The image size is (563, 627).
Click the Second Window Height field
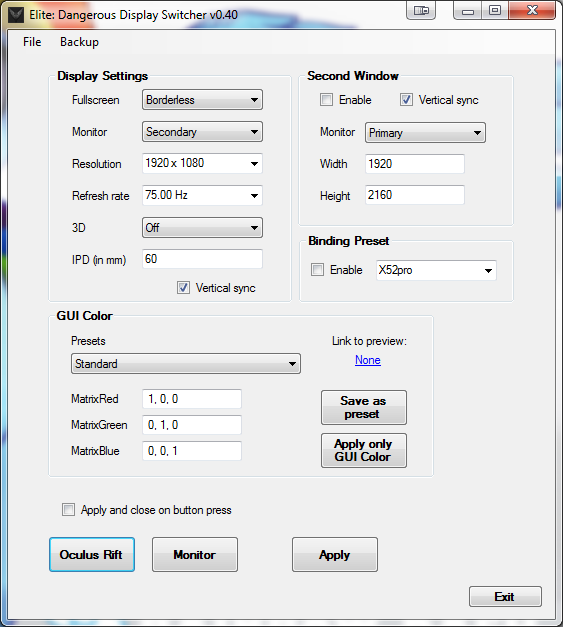[x=415, y=195]
